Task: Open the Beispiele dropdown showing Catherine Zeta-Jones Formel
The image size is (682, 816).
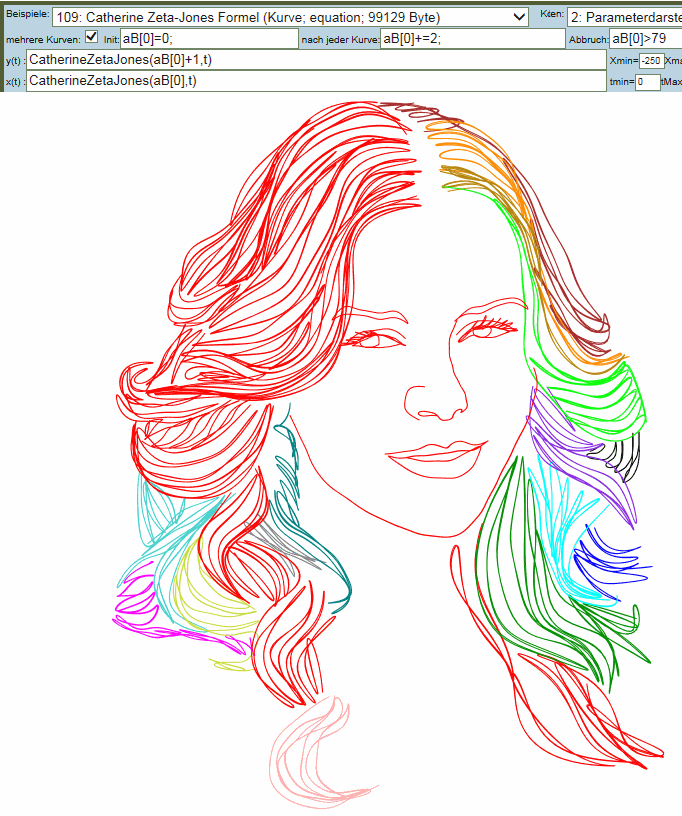Action: click(290, 17)
